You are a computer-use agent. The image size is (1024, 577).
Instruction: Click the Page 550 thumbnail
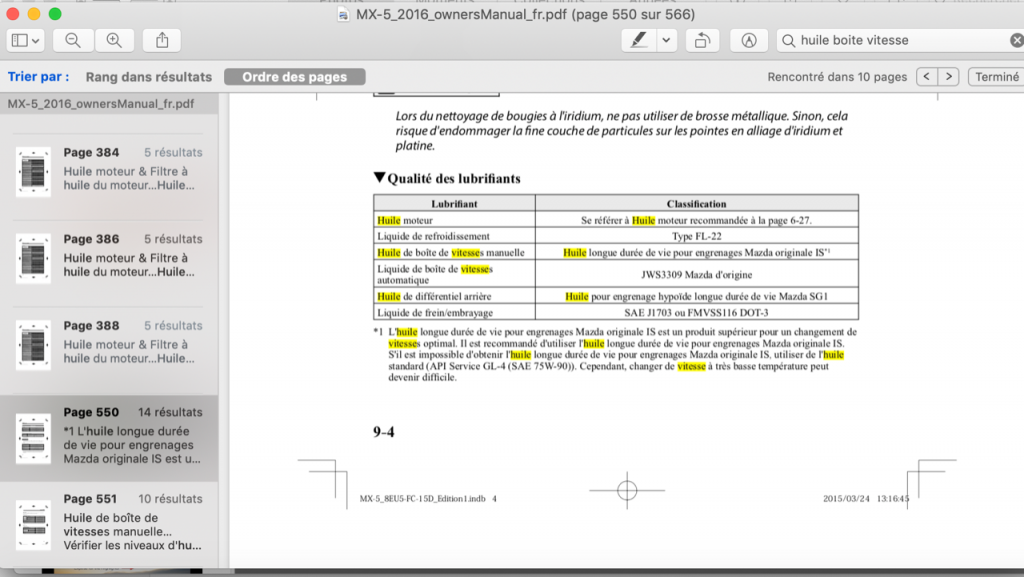[33, 437]
